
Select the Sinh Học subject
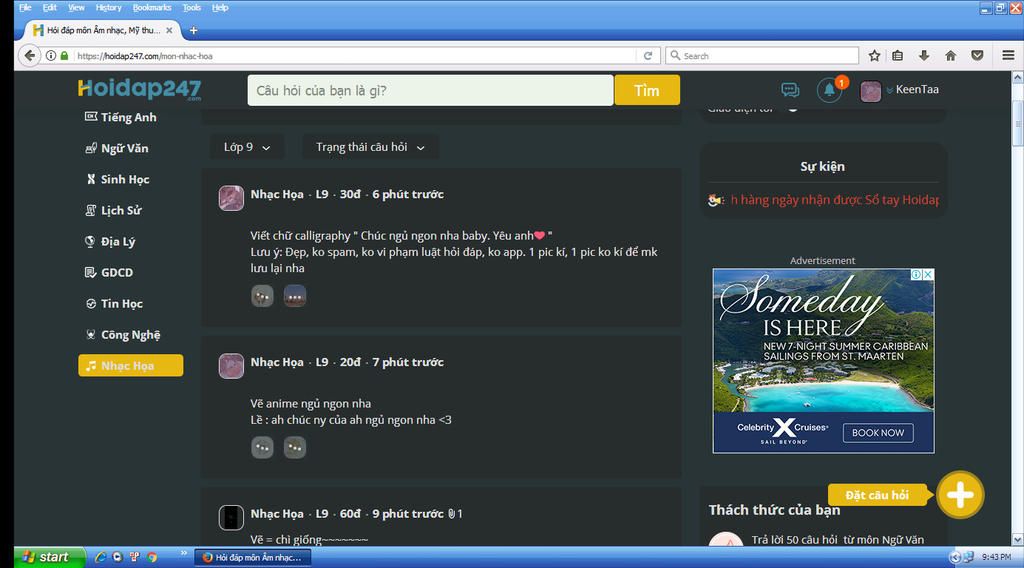118,179
